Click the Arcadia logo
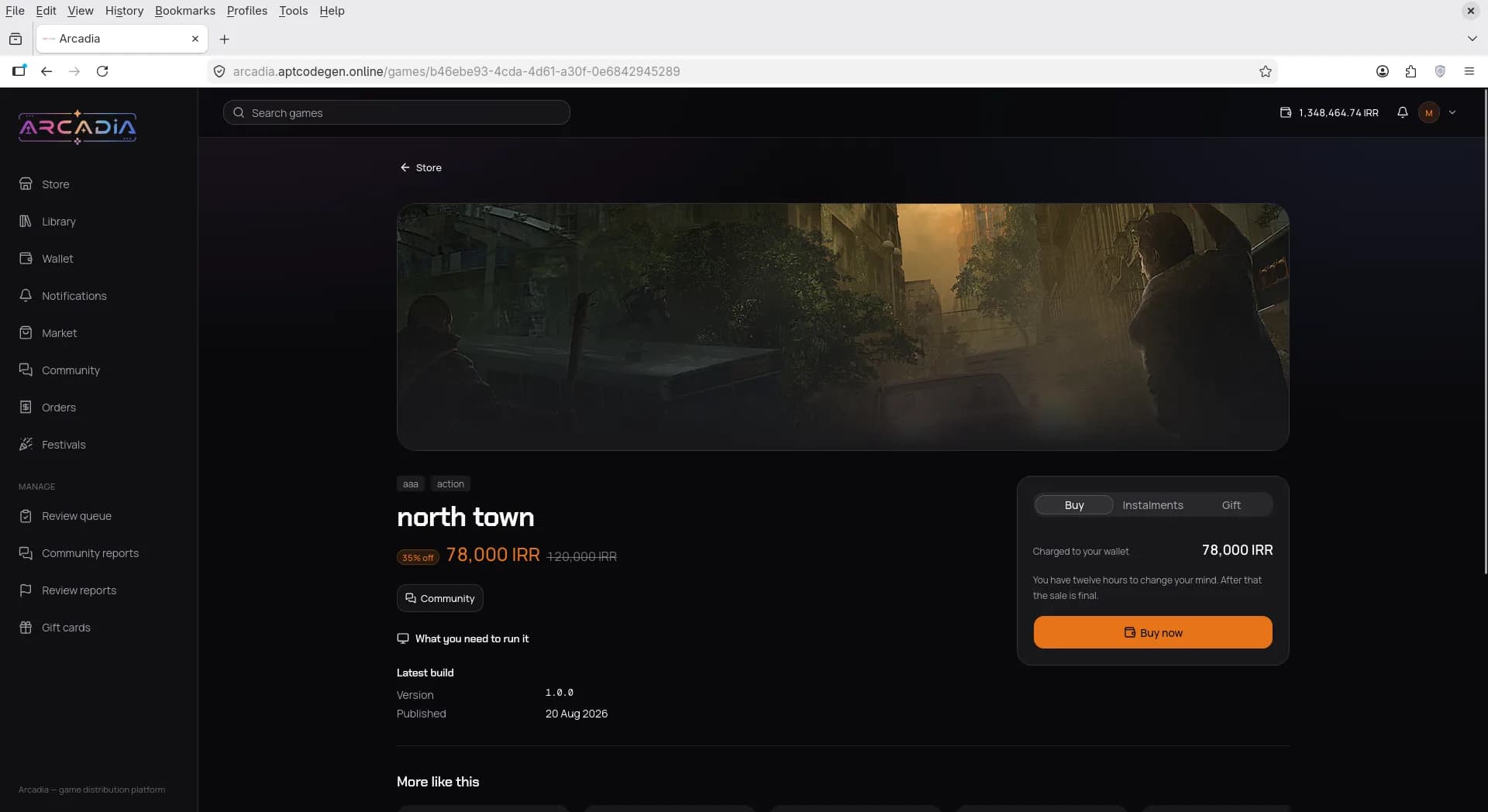 [77, 127]
